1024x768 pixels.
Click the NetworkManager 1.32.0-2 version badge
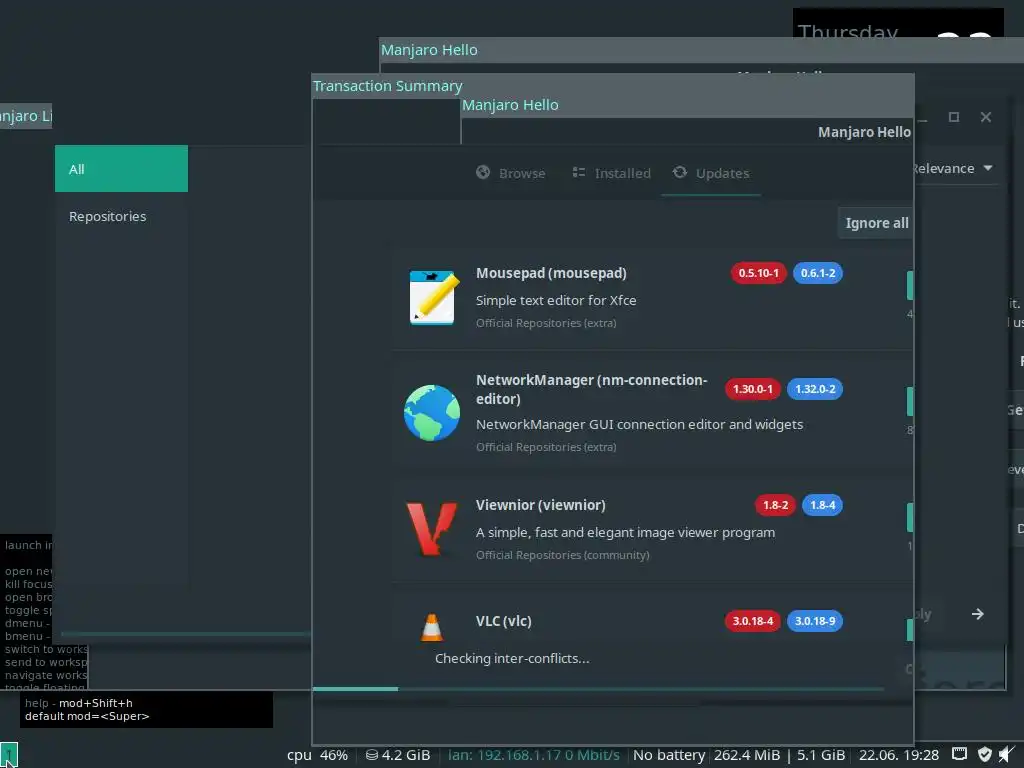tap(815, 389)
